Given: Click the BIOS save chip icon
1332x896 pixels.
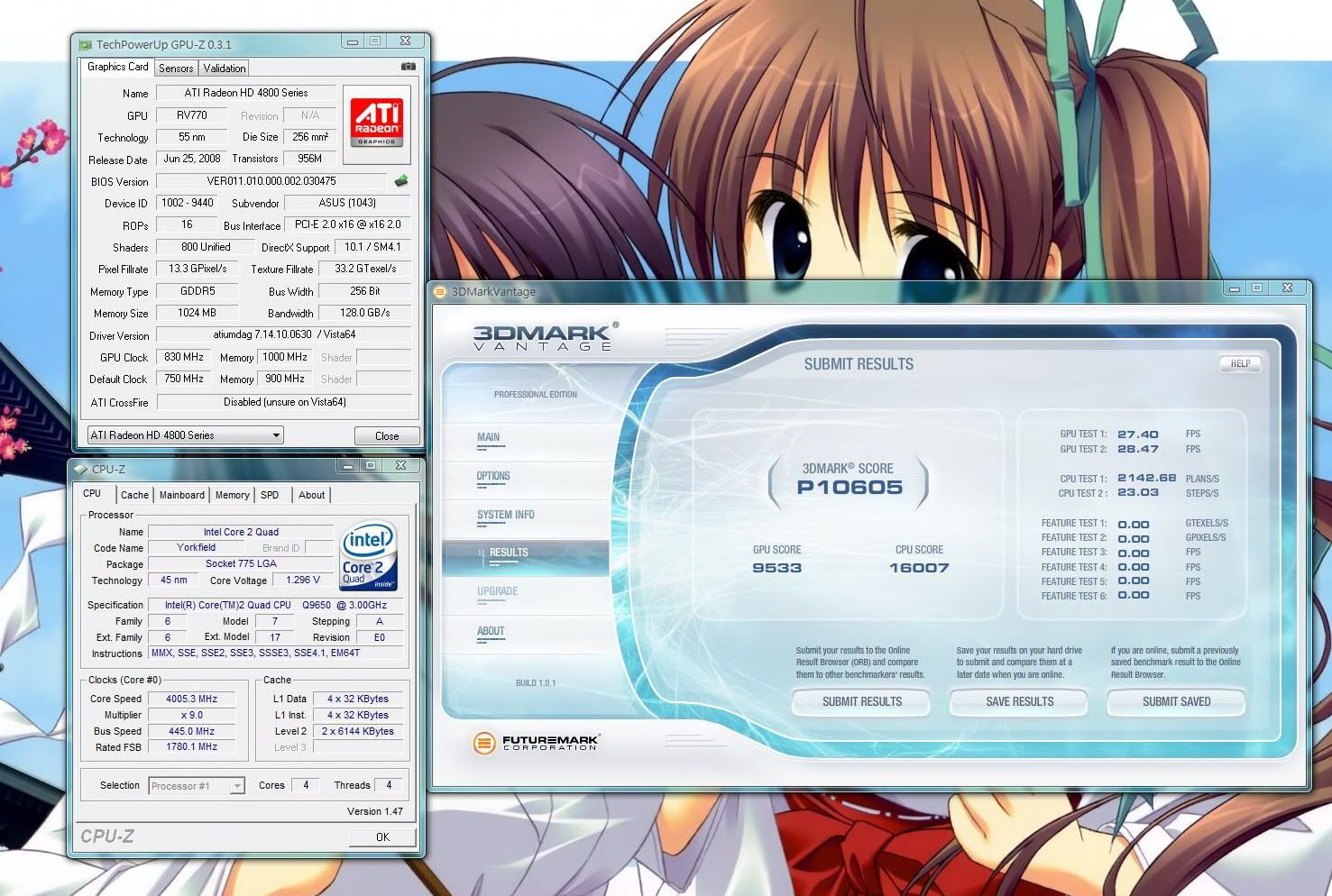Looking at the screenshot, I should coord(401,180).
